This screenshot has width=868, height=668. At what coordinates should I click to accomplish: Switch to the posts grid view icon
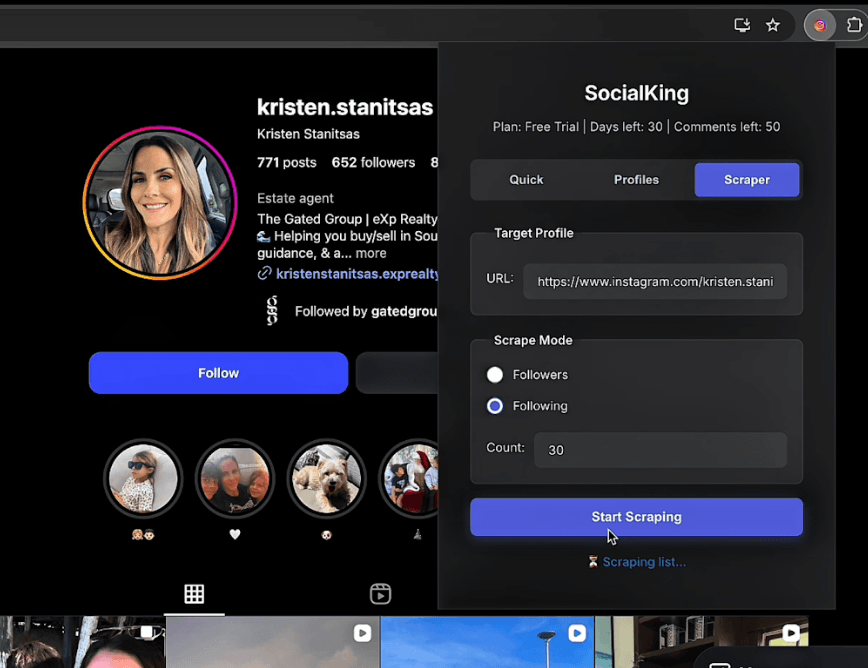(194, 594)
